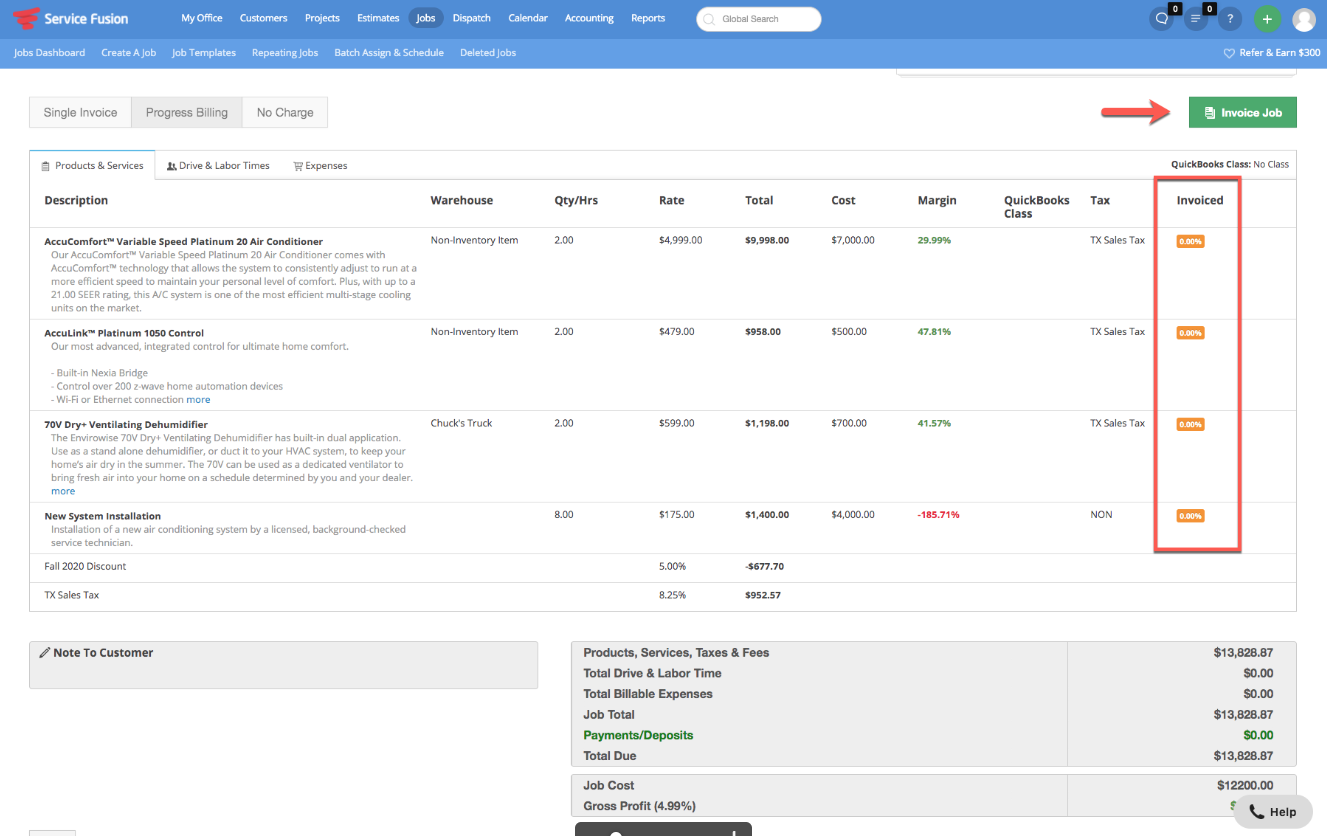1327x836 pixels.
Task: Select the Single Invoice option
Action: pos(80,112)
